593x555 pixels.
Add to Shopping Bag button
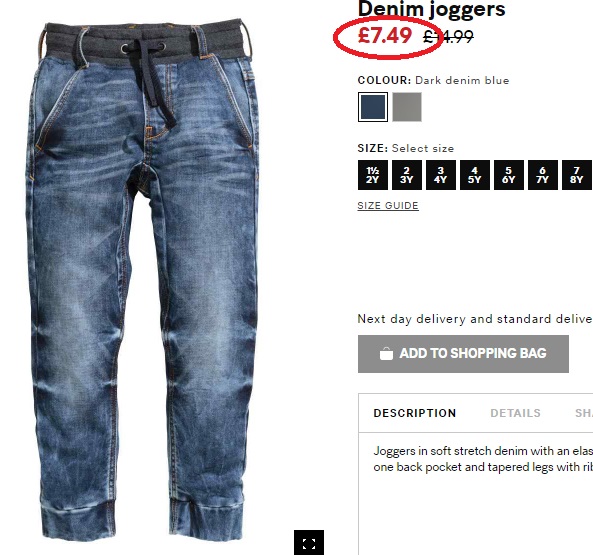pos(463,354)
